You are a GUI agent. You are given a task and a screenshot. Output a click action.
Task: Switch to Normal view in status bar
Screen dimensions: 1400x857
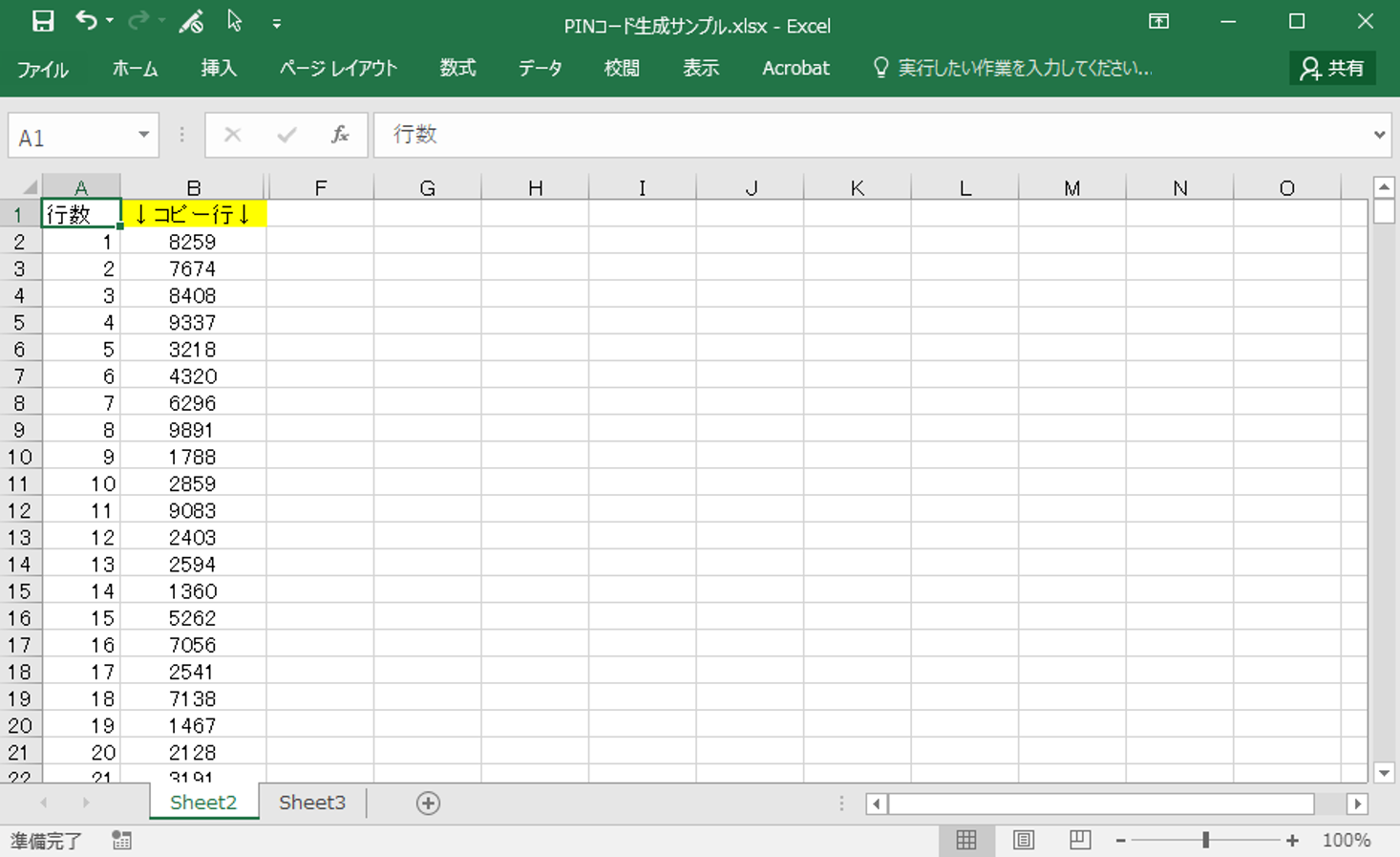click(x=965, y=840)
